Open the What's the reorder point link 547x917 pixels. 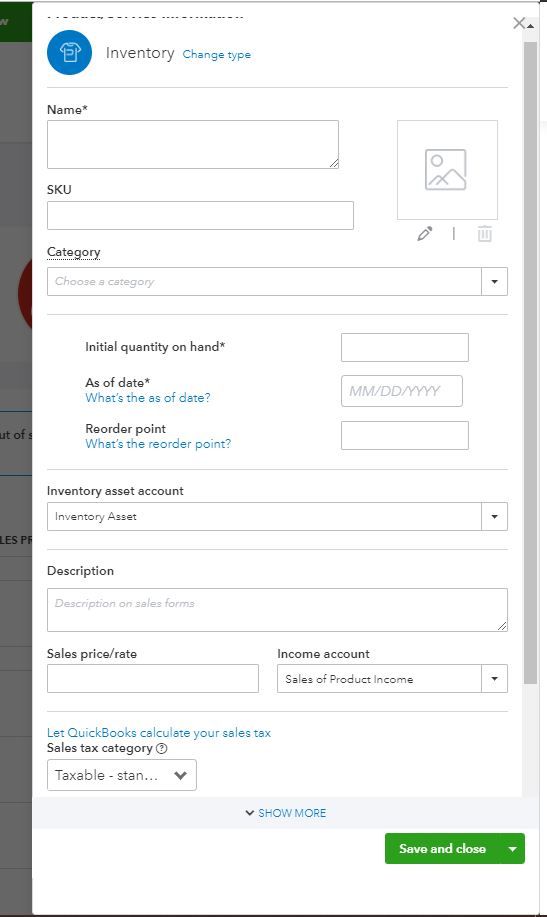158,444
